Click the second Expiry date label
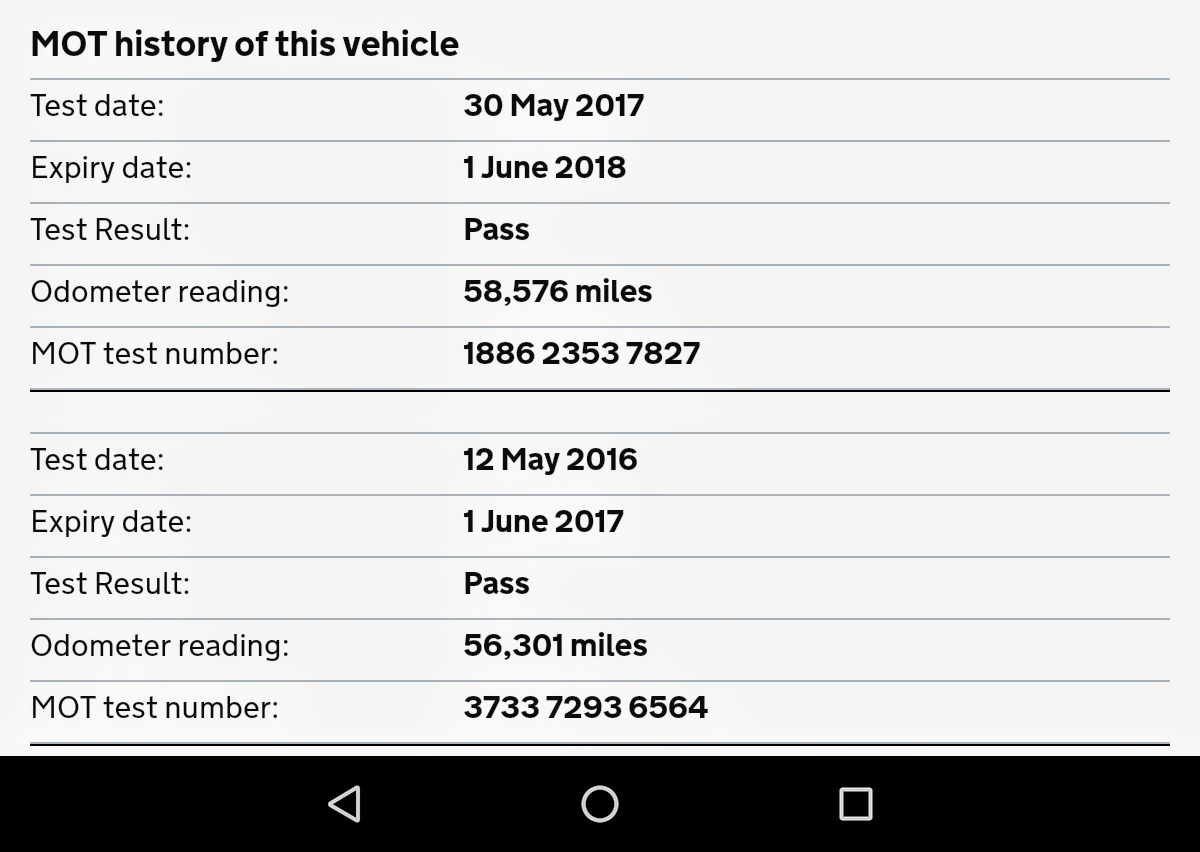 click(111, 522)
